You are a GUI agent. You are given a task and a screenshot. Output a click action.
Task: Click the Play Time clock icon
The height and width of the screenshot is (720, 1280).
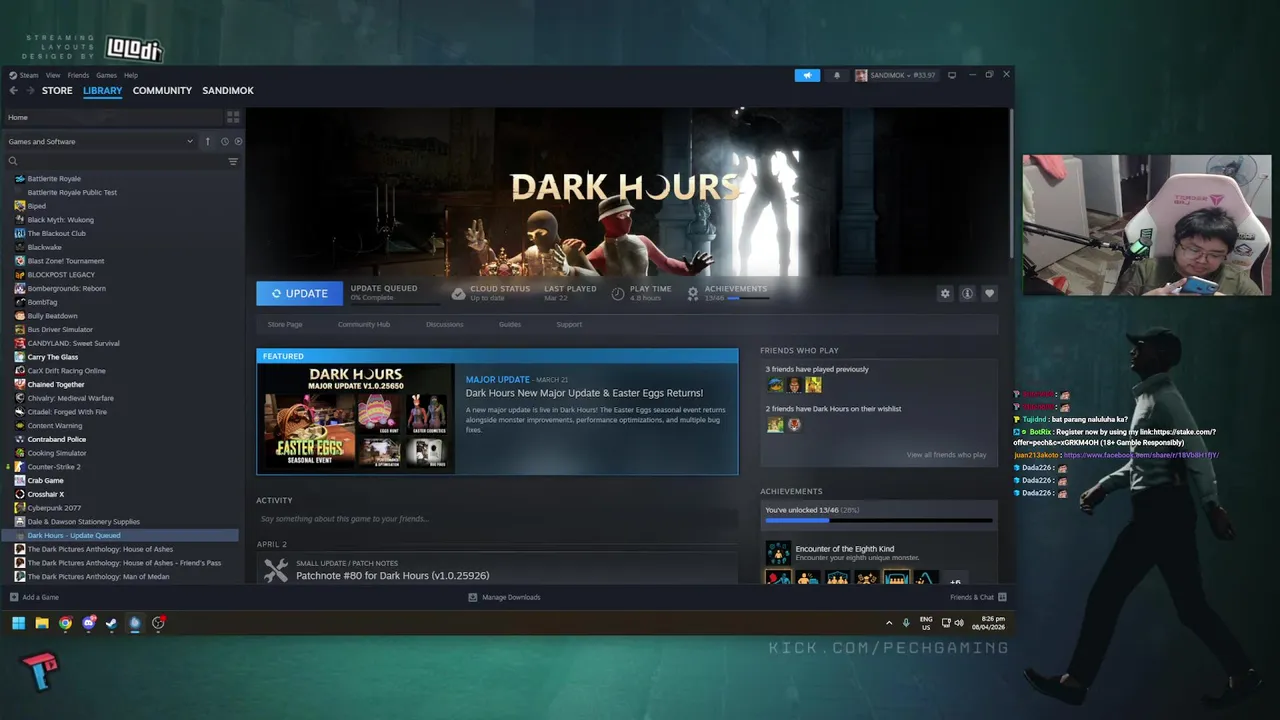tap(618, 293)
